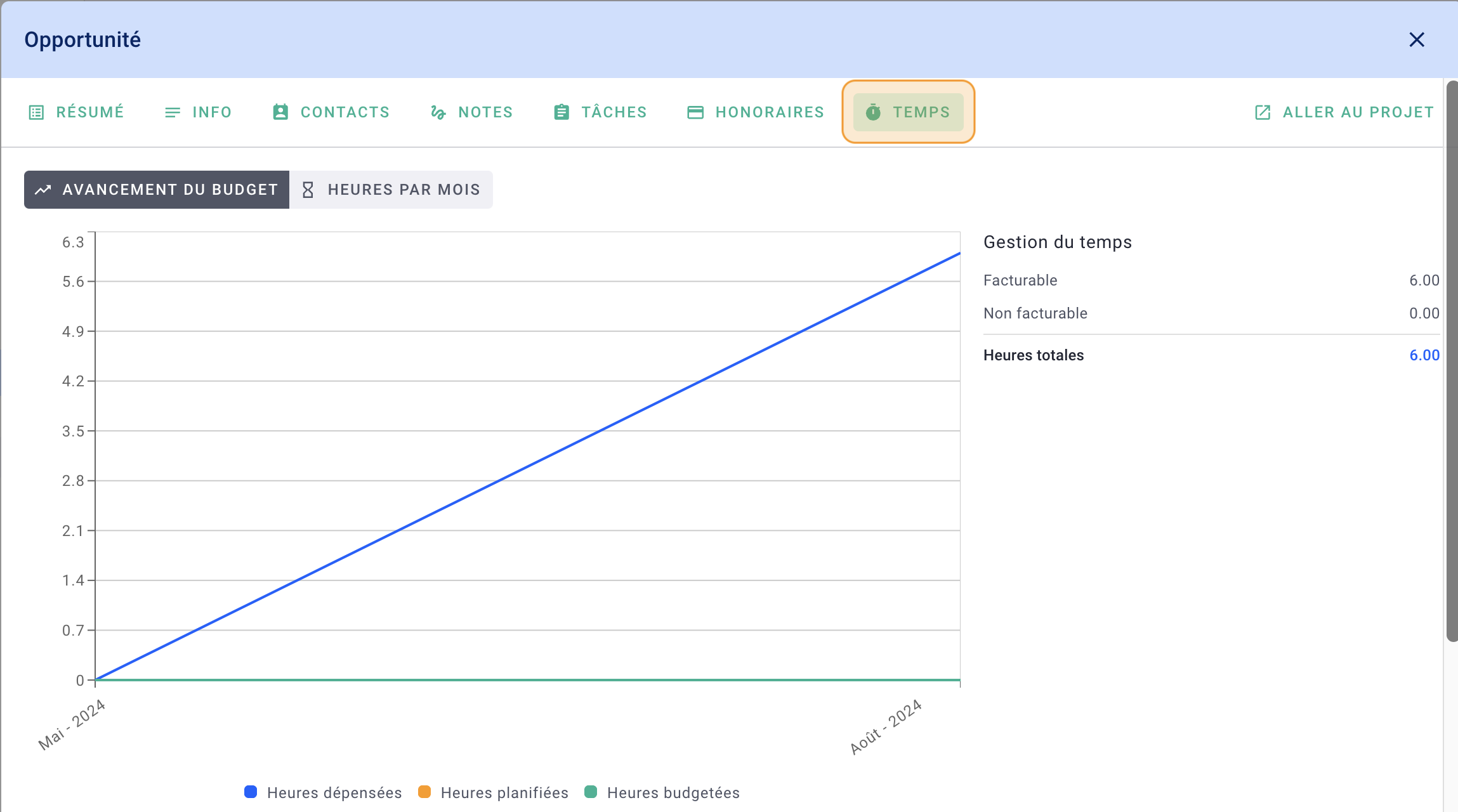This screenshot has height=812, width=1458.
Task: Click the Non facturable value 0.00
Action: coord(1424,313)
